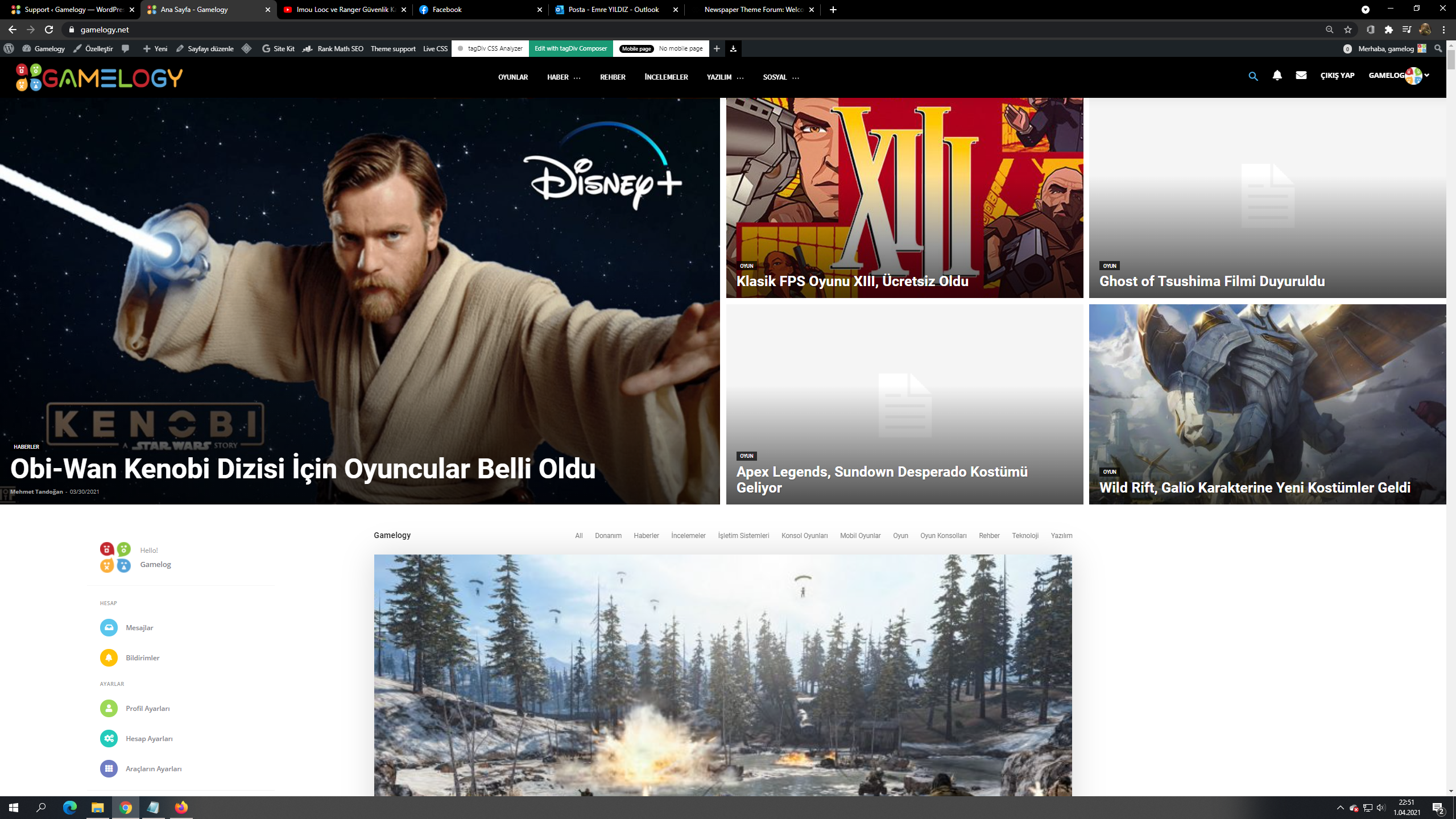Open the media control icon in Chrome toolbar

[1407, 30]
